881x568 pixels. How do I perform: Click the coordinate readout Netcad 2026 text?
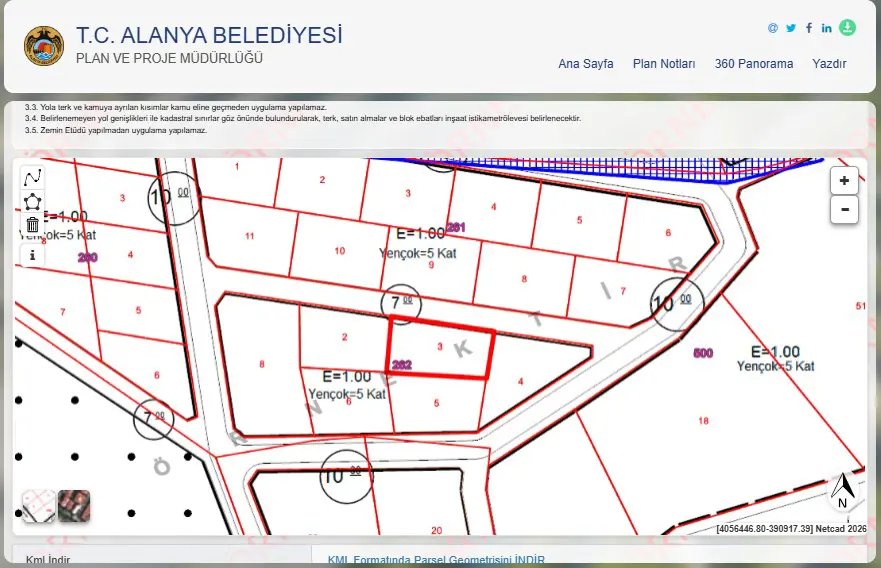tap(791, 529)
